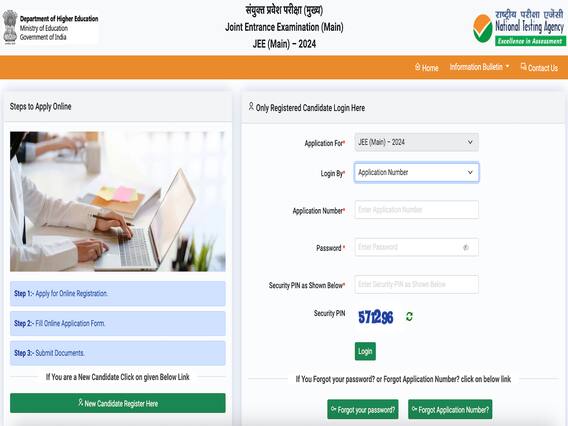Click the Forgot your password button

pyautogui.click(x=363, y=409)
